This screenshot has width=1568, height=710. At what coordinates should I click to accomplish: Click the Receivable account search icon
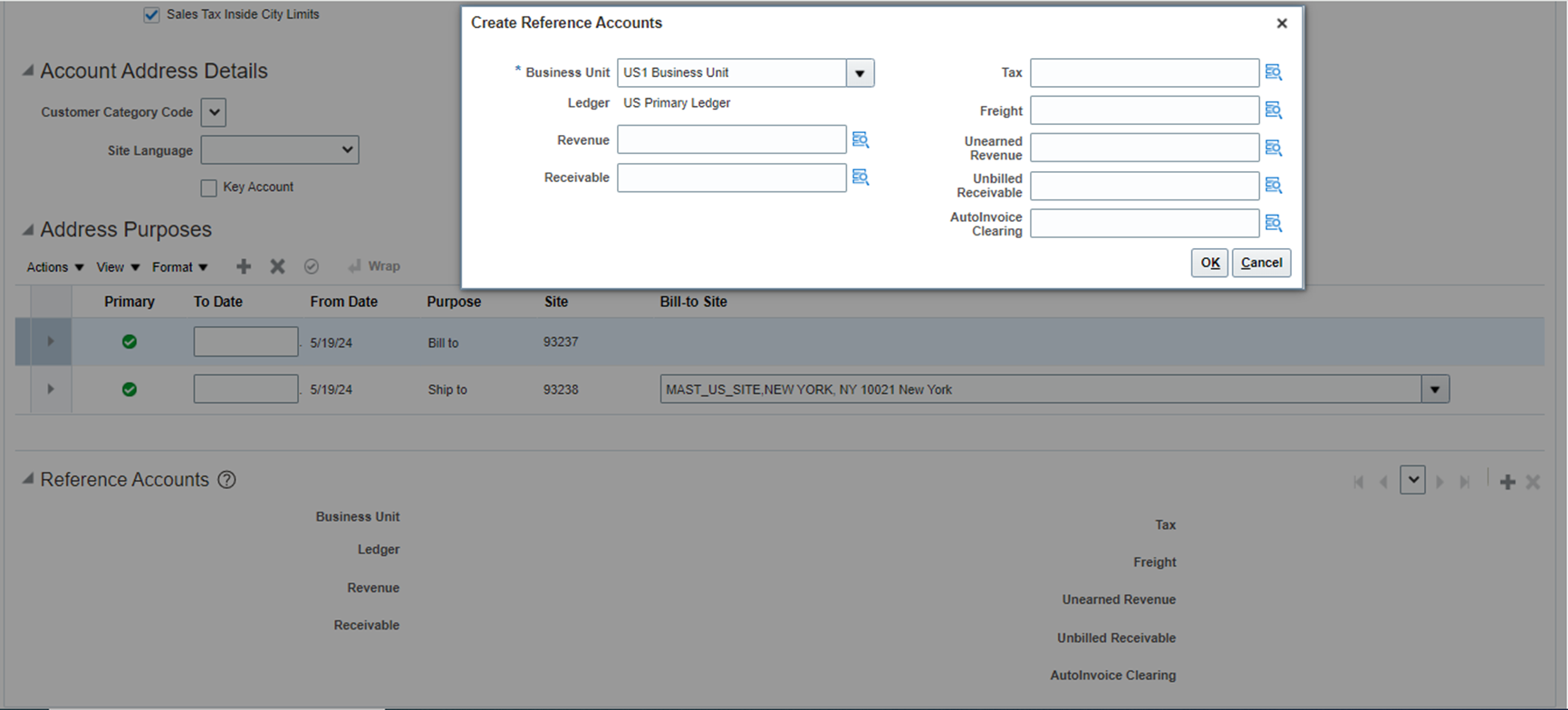pyautogui.click(x=861, y=177)
